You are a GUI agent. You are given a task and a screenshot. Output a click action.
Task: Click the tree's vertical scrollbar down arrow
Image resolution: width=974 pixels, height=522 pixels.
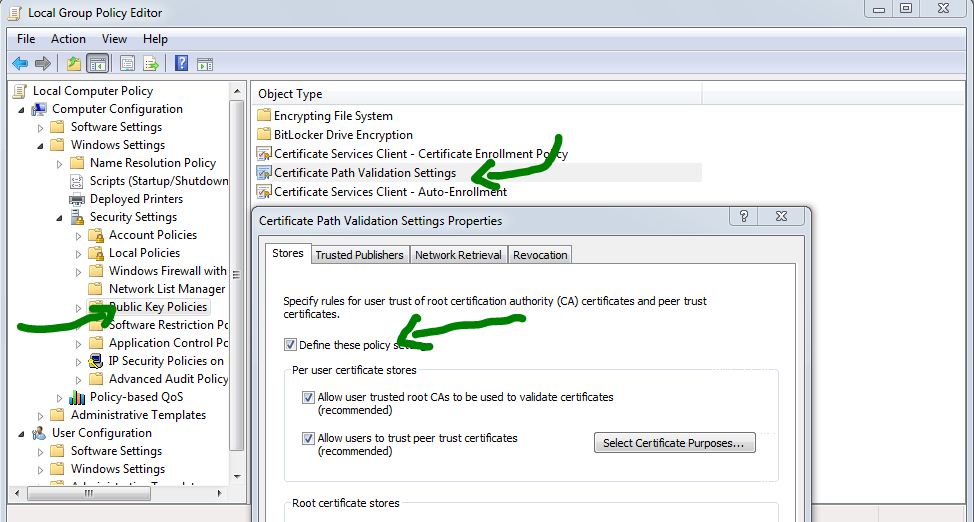point(237,477)
